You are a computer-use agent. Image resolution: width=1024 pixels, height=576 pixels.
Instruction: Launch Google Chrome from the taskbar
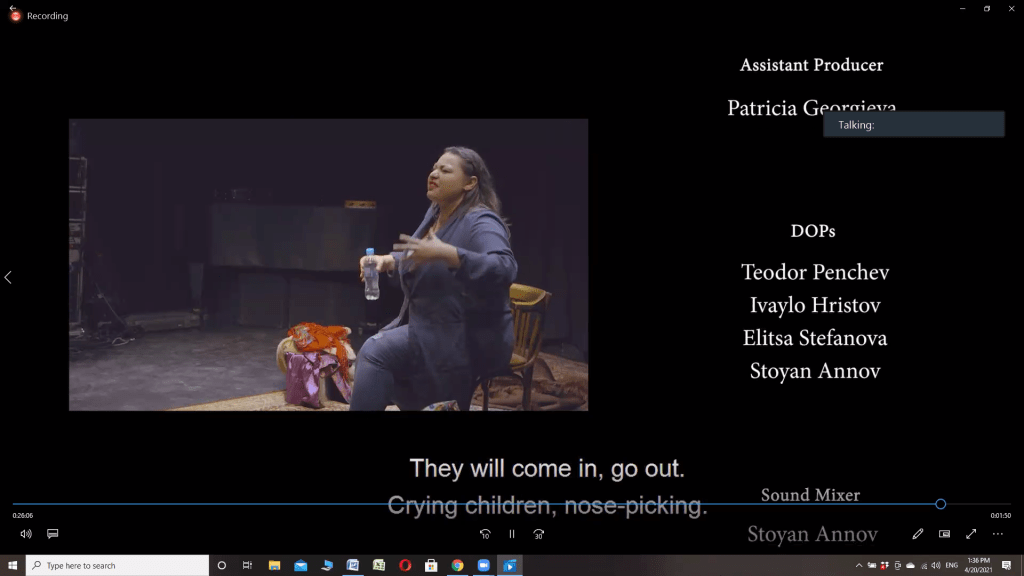click(x=457, y=565)
